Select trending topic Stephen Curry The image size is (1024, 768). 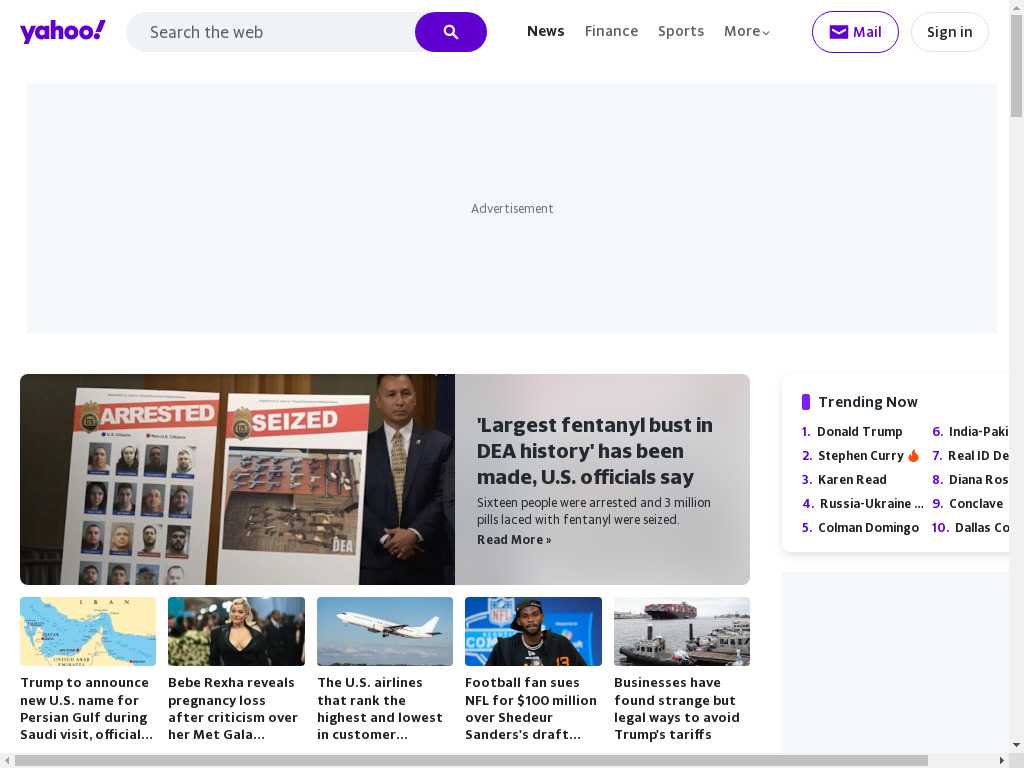click(x=861, y=456)
